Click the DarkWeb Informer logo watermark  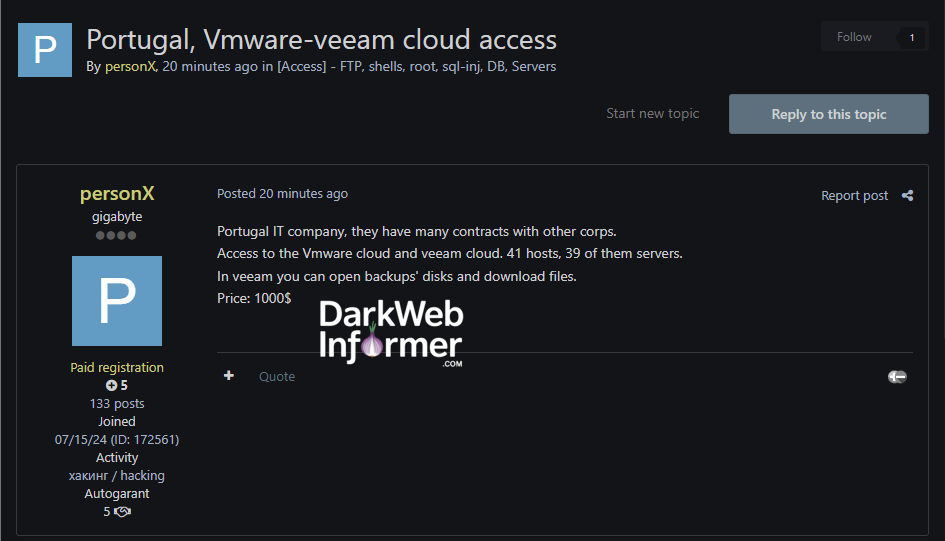pos(391,331)
